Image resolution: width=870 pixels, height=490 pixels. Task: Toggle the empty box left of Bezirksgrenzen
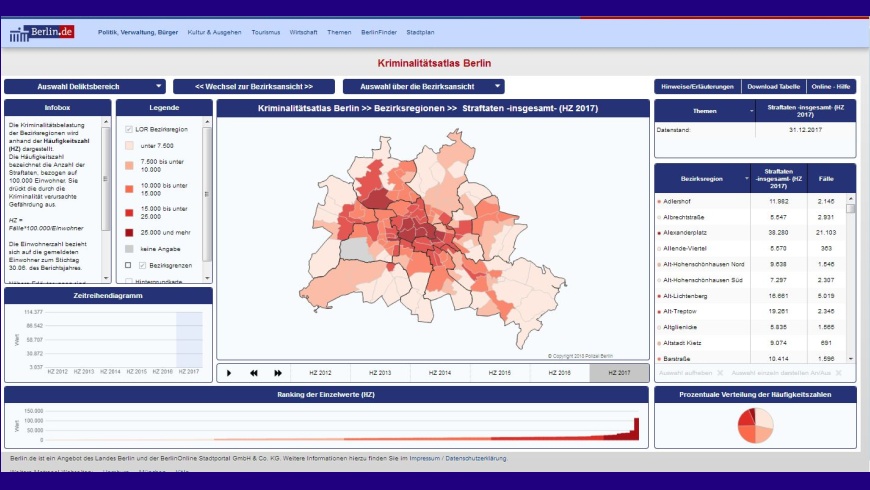tap(128, 265)
